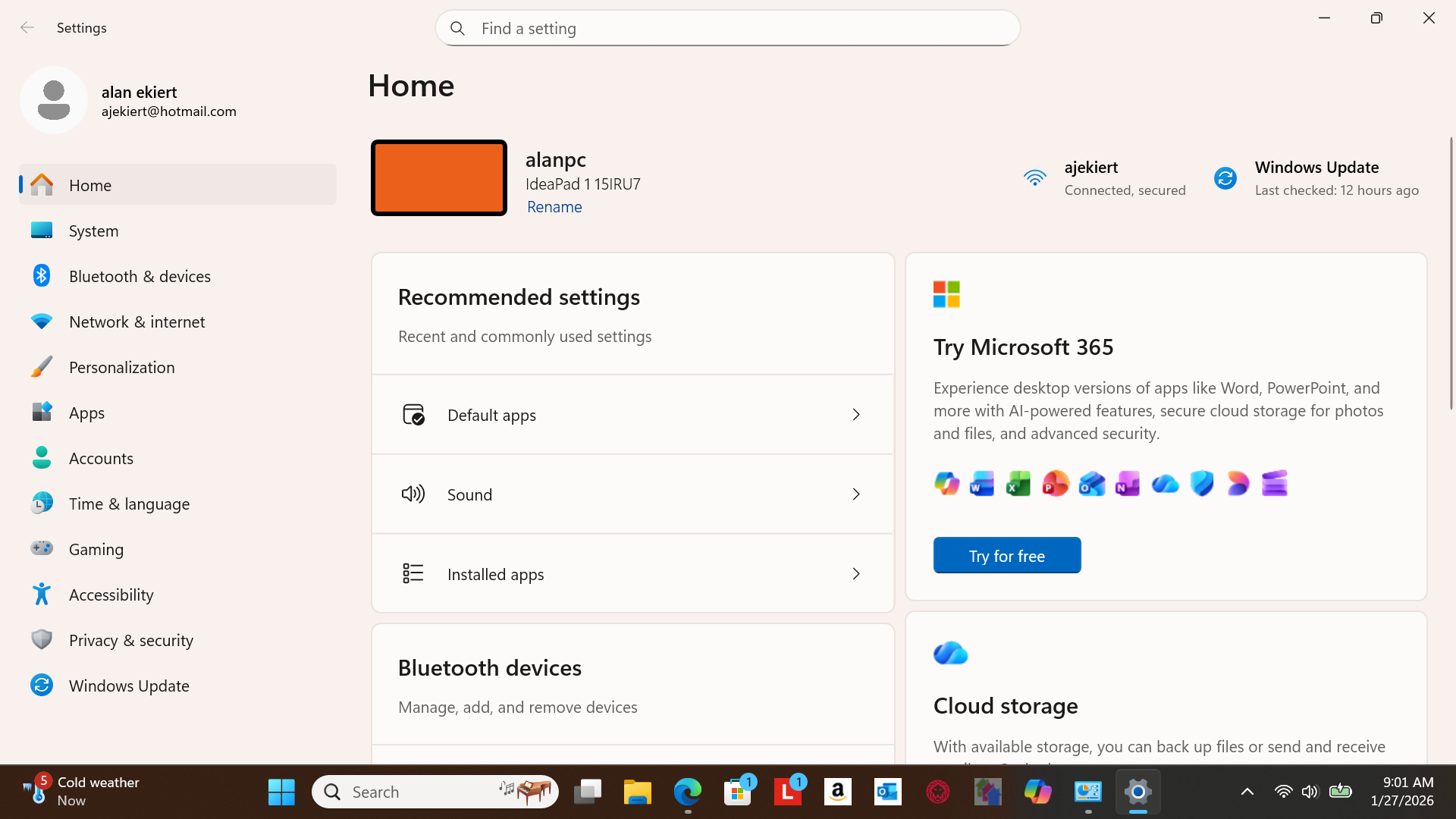
Task: Open Microsoft Edge from the taskbar
Action: [687, 792]
